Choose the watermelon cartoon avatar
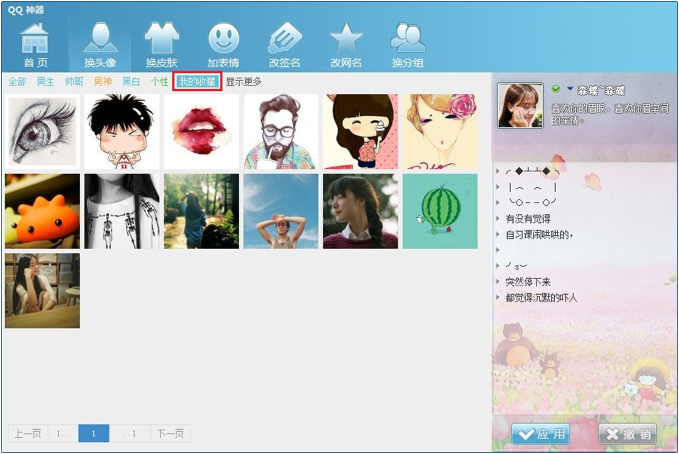679x454 pixels. [440, 211]
